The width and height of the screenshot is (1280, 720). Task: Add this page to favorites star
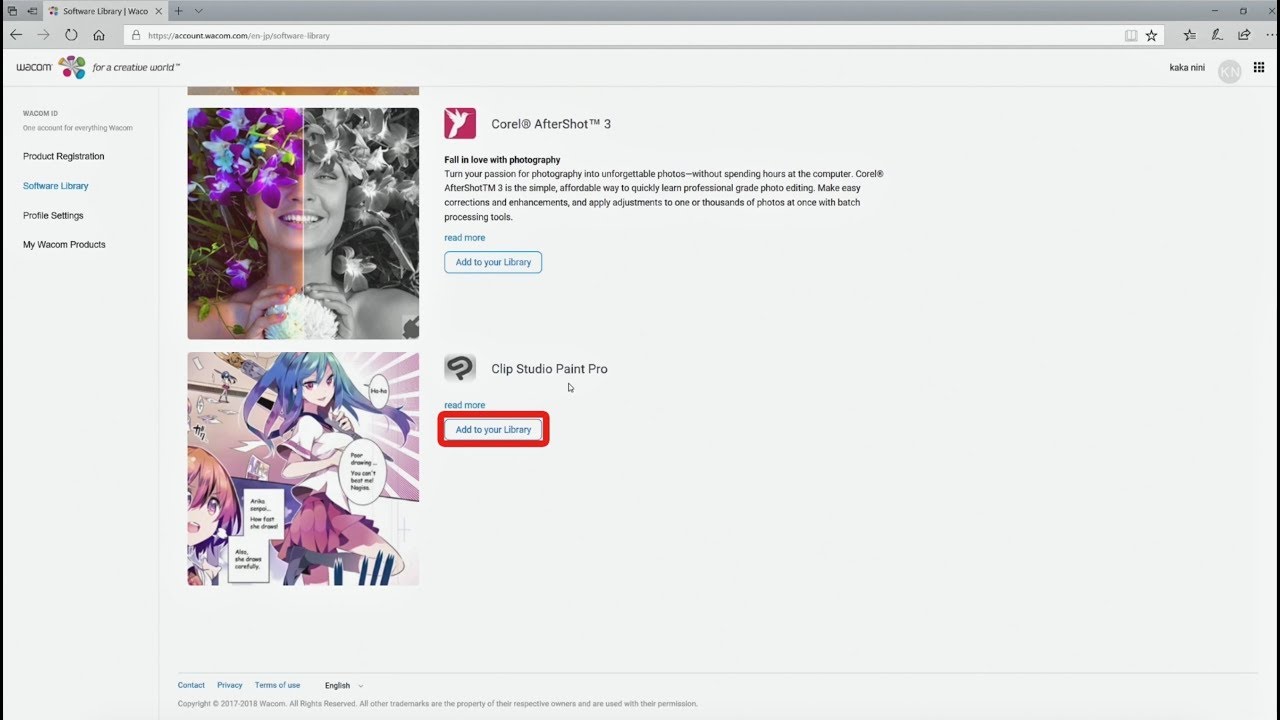(1151, 35)
